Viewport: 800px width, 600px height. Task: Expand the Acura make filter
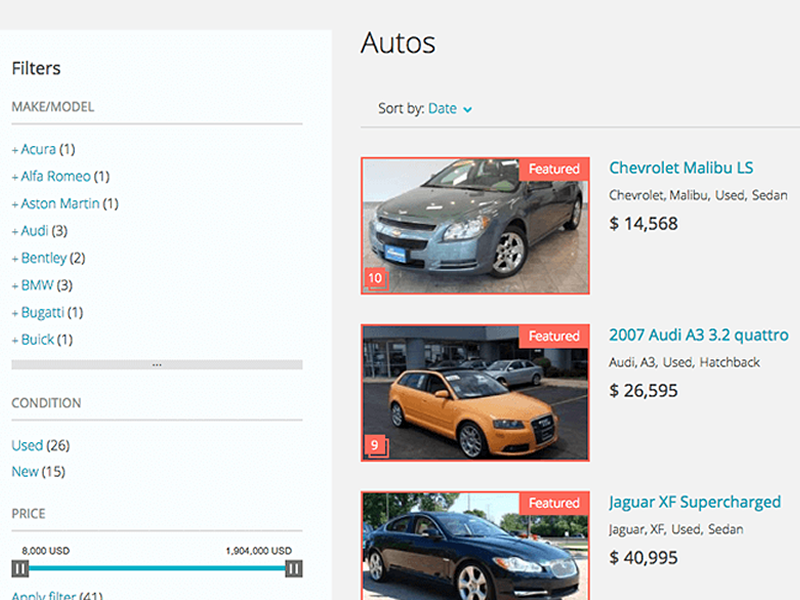38,149
